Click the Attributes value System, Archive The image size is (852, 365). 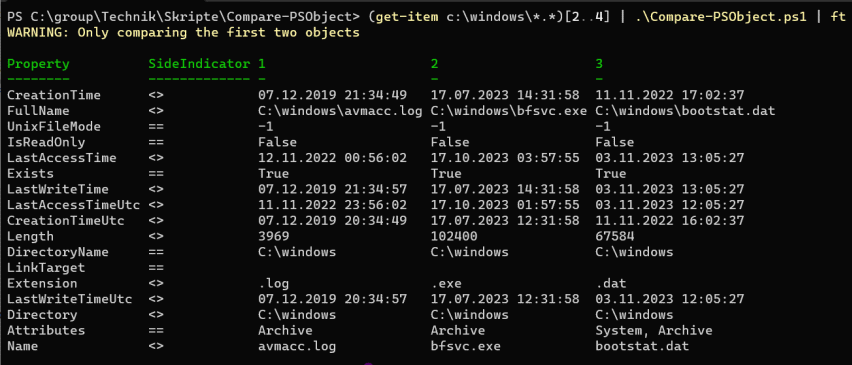point(654,331)
